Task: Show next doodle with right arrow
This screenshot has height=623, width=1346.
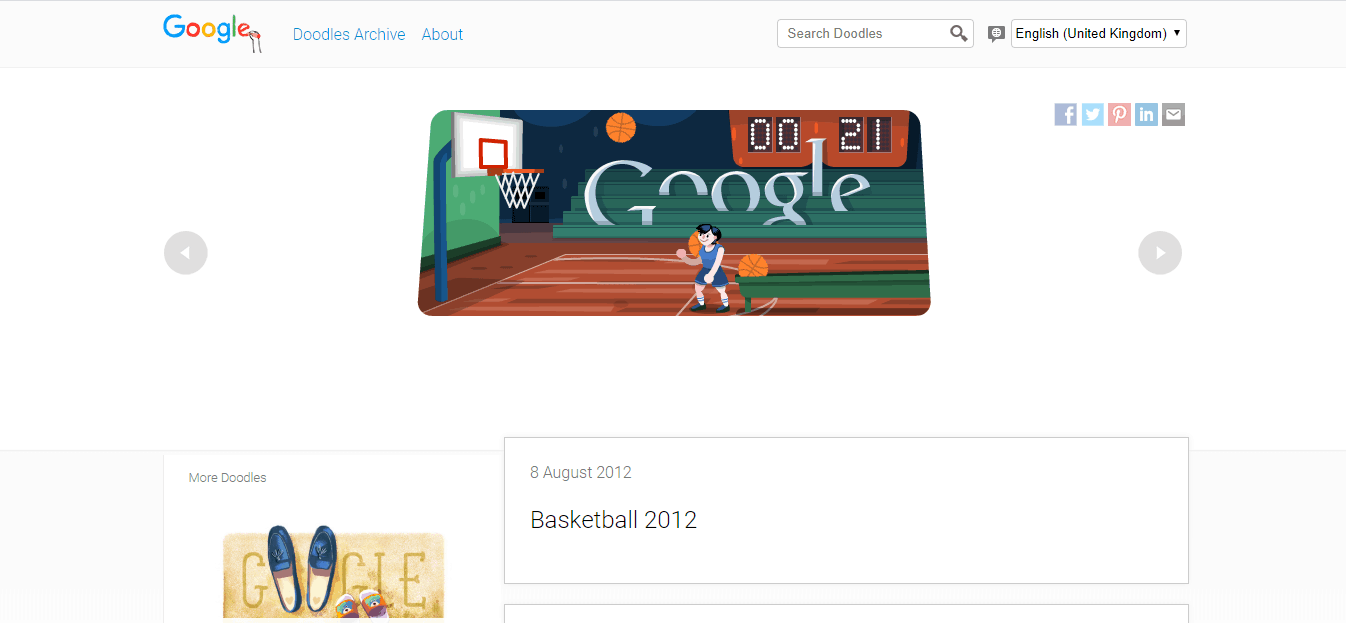Action: click(1160, 253)
